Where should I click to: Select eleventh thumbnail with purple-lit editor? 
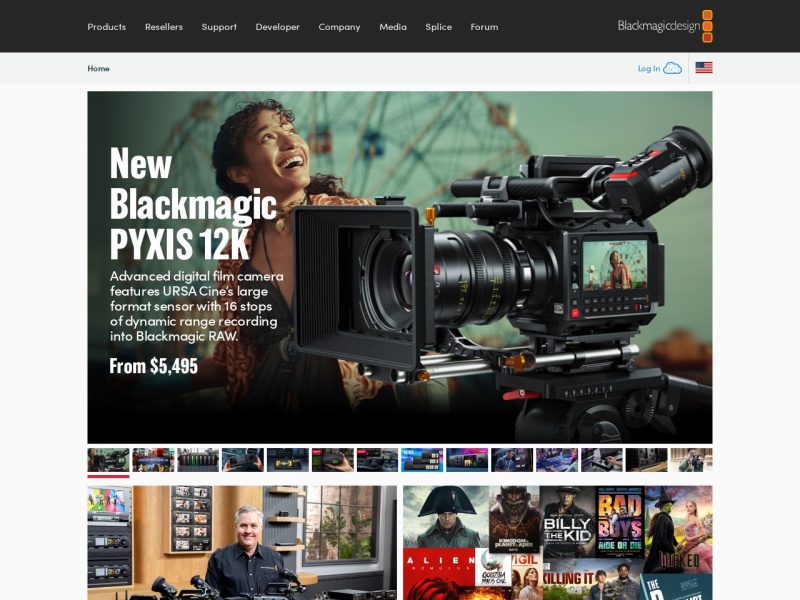(x=557, y=460)
